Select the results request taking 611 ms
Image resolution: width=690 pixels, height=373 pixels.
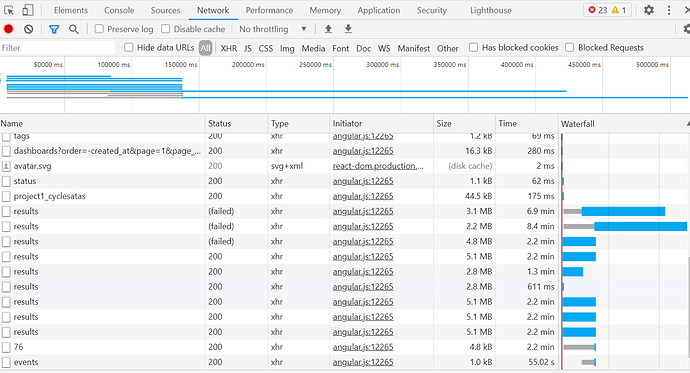(x=345, y=287)
